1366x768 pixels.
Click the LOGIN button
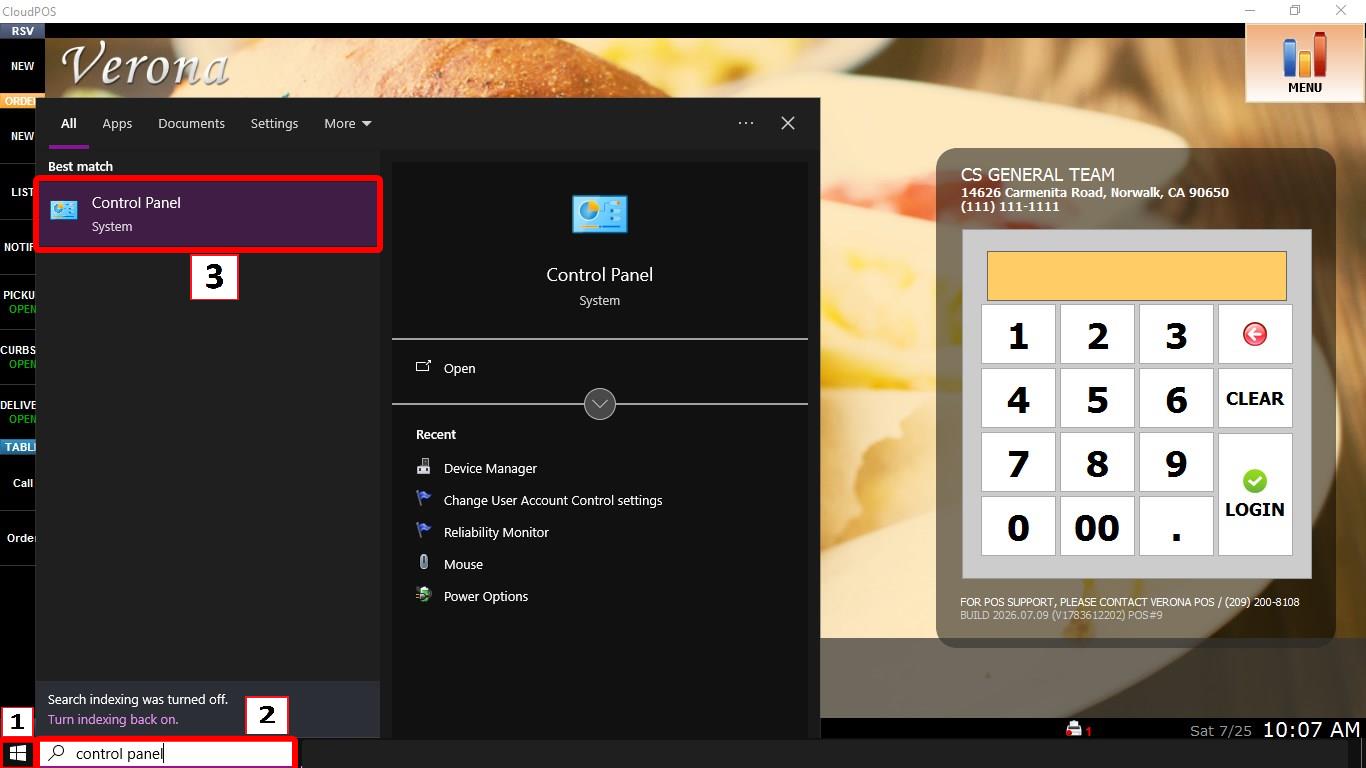coord(1255,494)
